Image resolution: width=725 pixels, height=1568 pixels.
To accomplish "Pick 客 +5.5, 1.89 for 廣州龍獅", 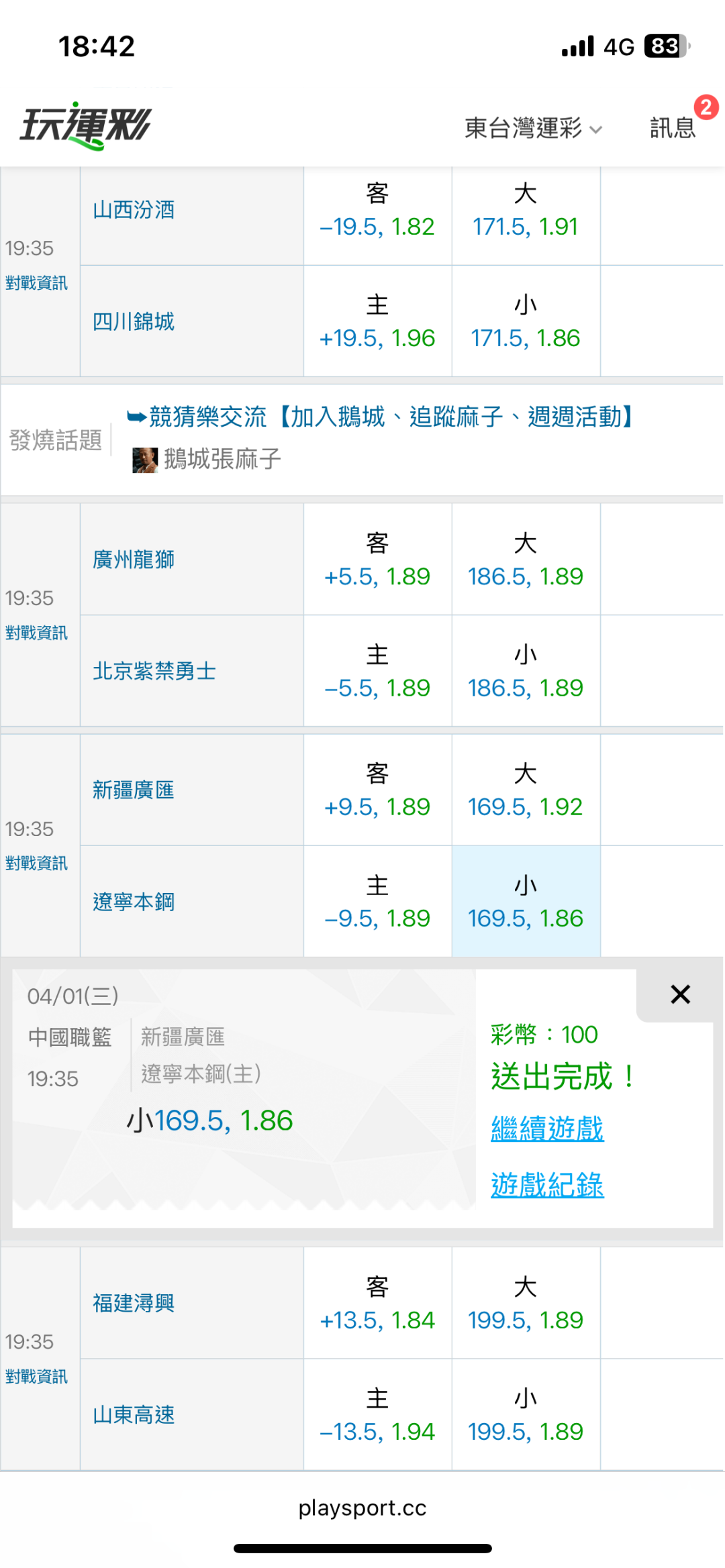I will coord(377,560).
